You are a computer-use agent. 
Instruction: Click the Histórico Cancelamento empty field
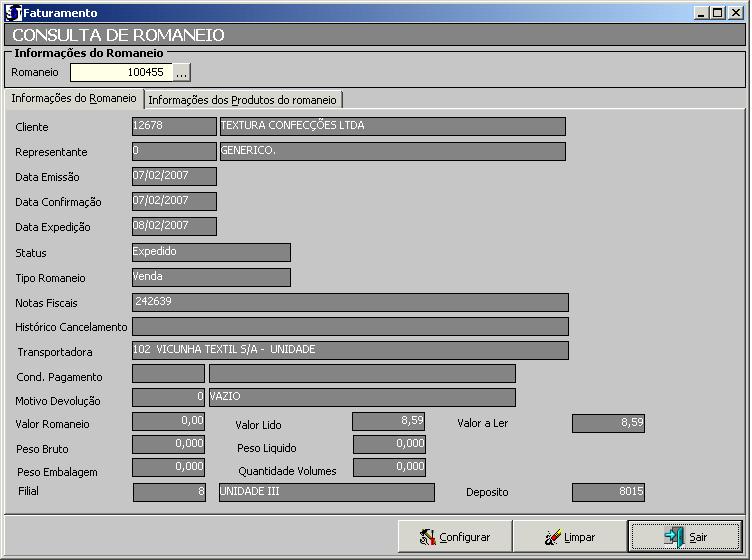coord(350,326)
